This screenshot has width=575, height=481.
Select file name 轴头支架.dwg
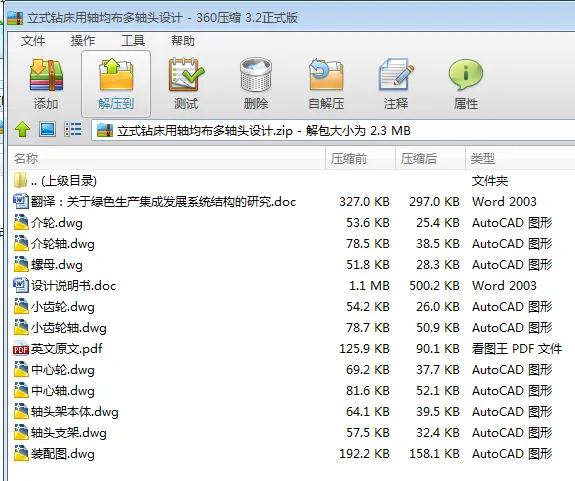pyautogui.click(x=69, y=433)
